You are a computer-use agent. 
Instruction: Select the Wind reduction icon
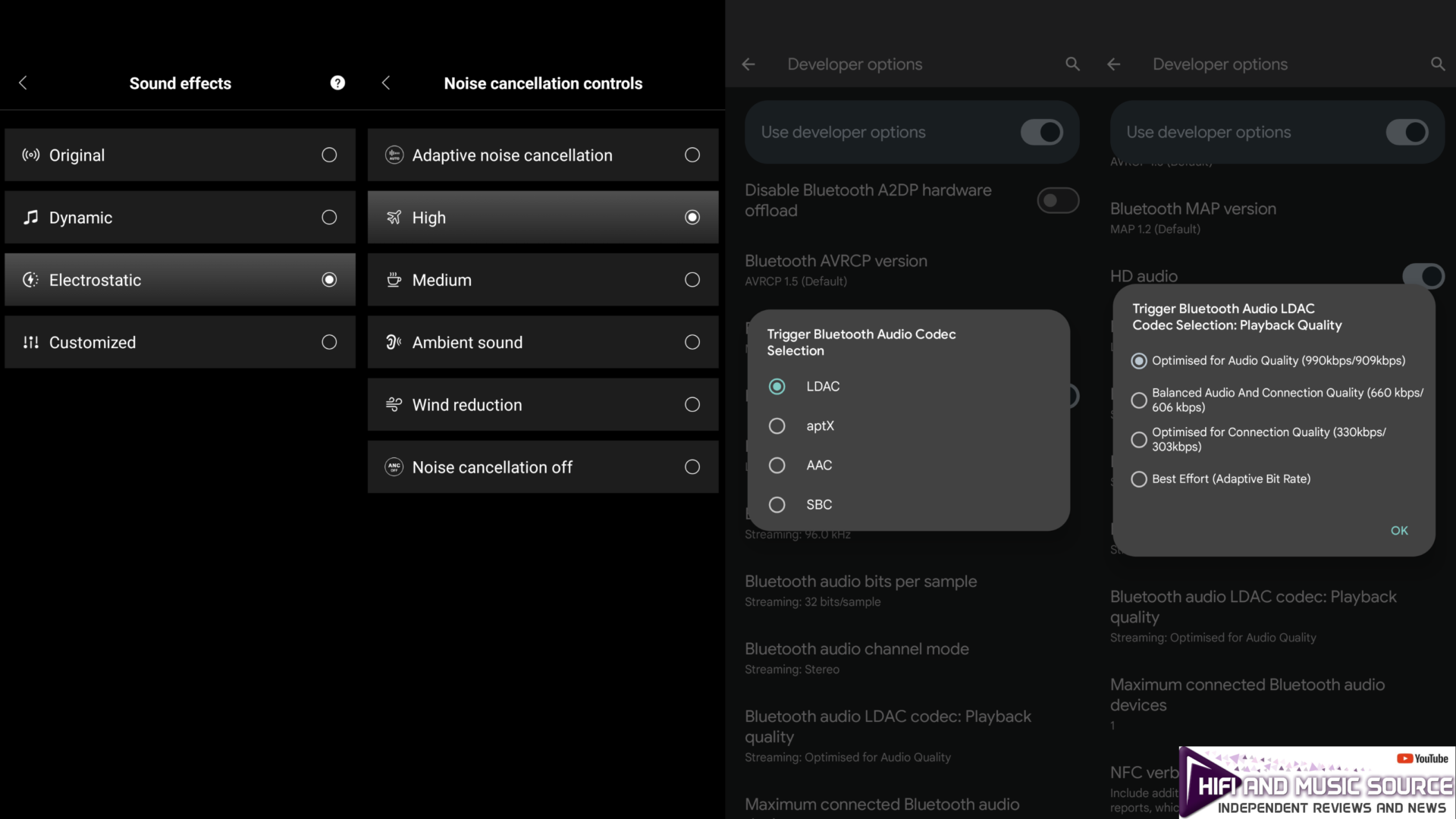(394, 404)
